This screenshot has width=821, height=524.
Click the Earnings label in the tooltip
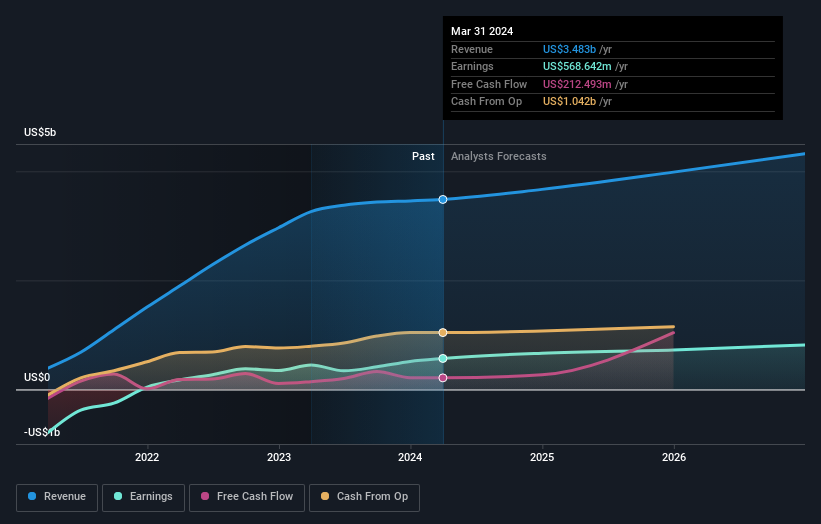coord(472,66)
